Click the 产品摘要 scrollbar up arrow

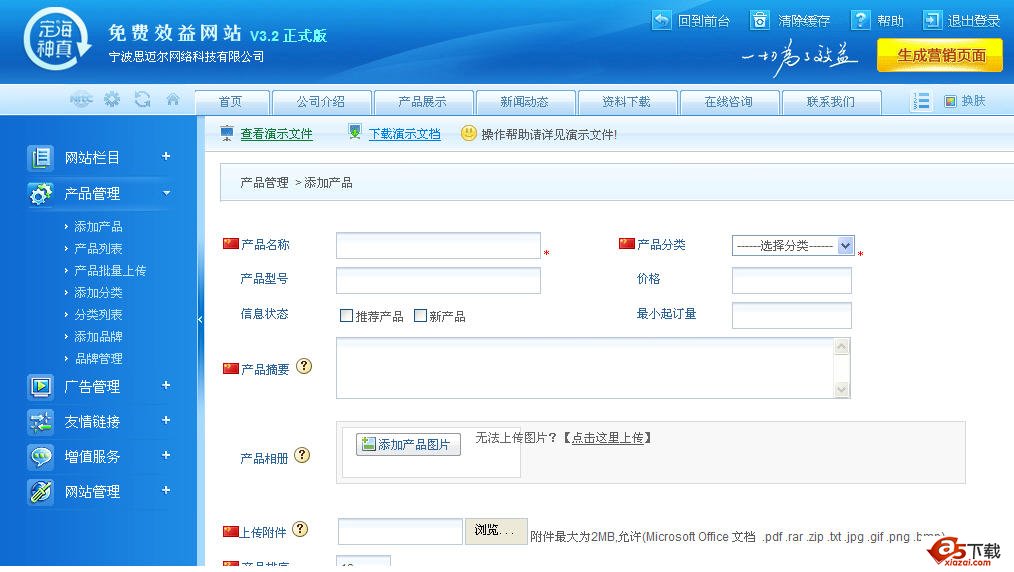click(x=841, y=347)
